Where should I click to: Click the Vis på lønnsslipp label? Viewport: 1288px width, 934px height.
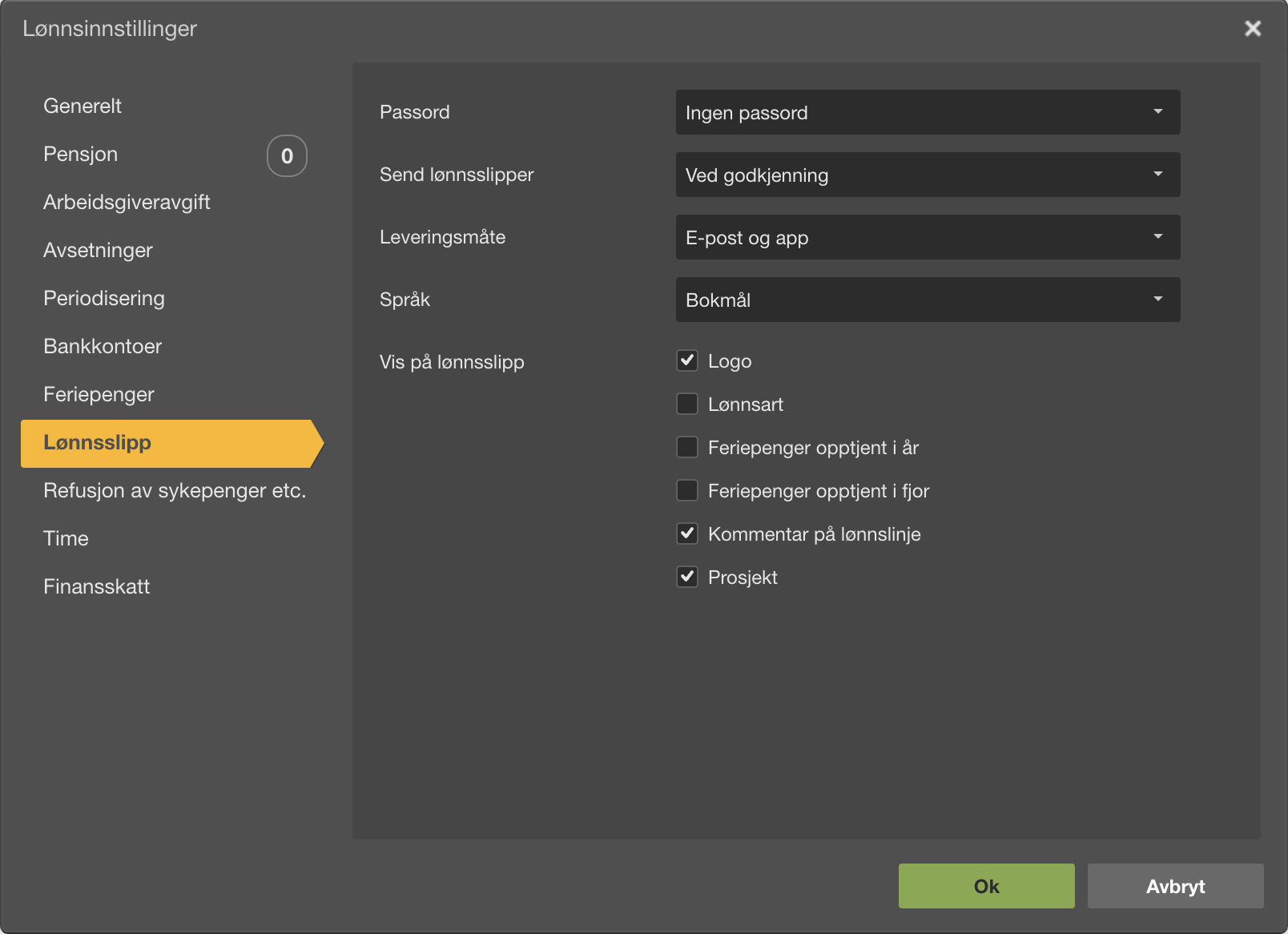(452, 362)
